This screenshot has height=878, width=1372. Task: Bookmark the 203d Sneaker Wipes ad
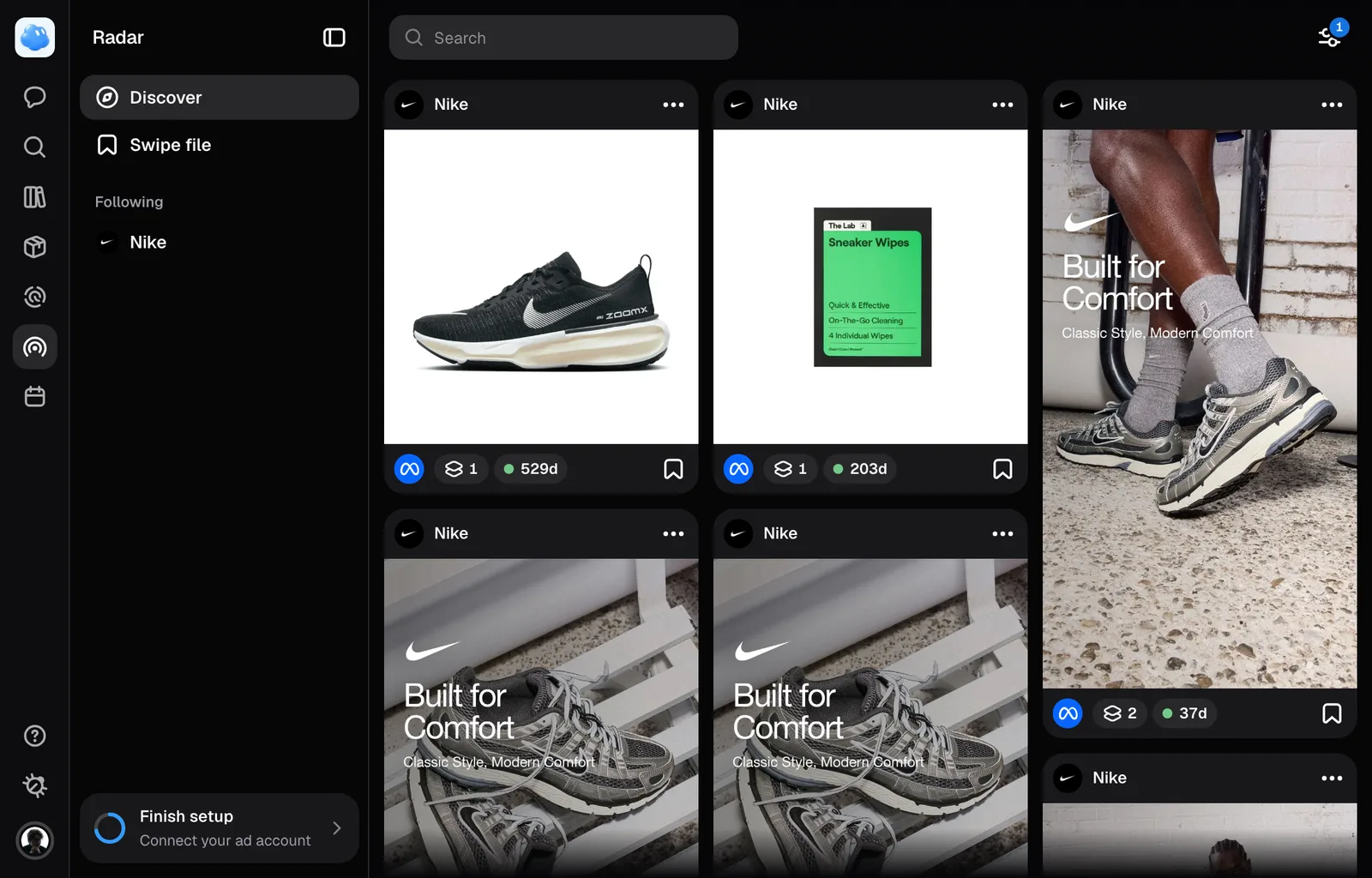coord(1002,469)
